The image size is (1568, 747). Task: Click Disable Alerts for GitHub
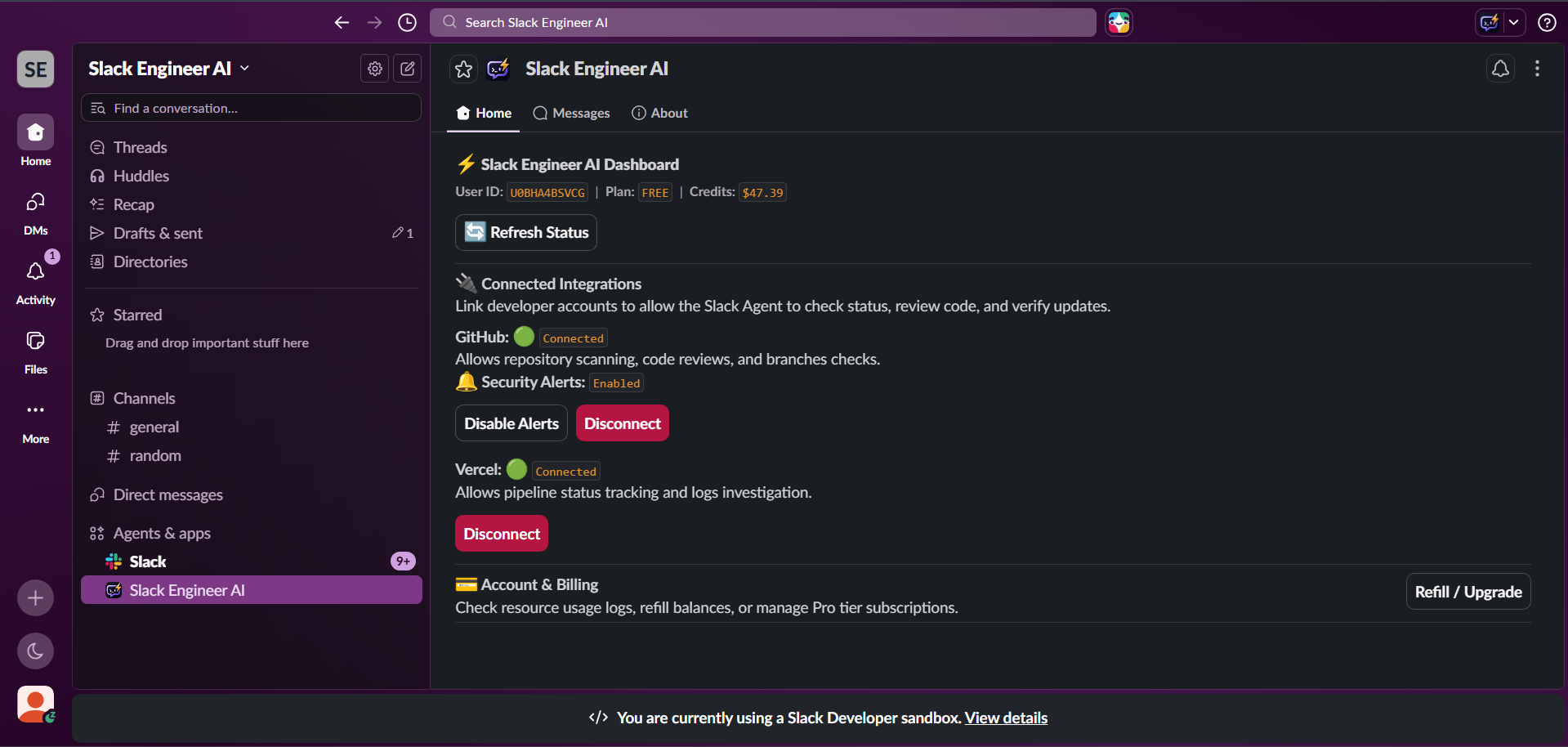511,423
